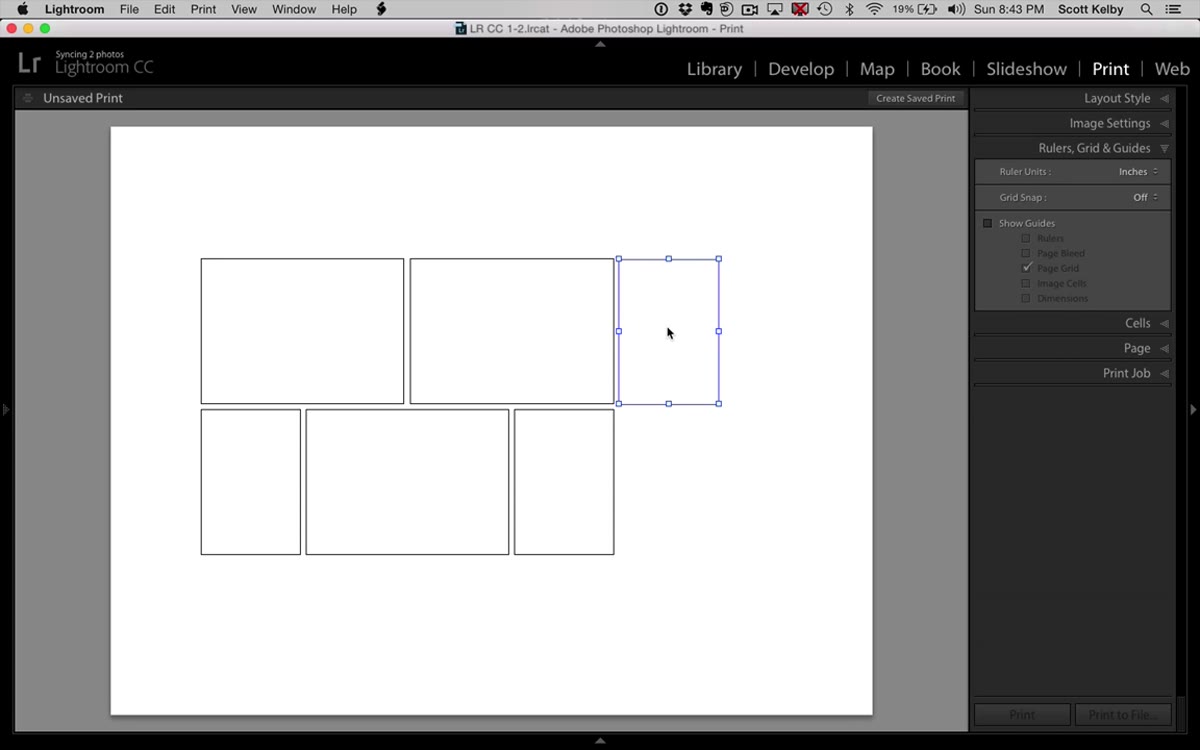1200x750 pixels.
Task: Open the Dropbox menu bar icon
Action: 687,9
